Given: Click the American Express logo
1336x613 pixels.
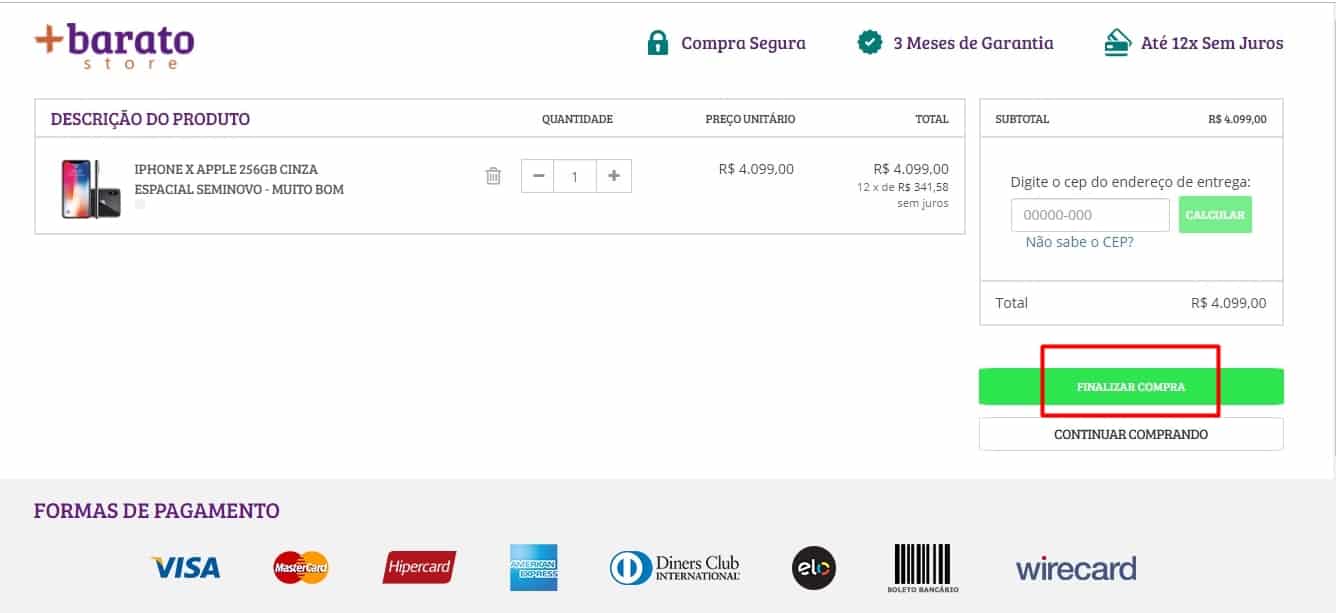Looking at the screenshot, I should coord(533,568).
